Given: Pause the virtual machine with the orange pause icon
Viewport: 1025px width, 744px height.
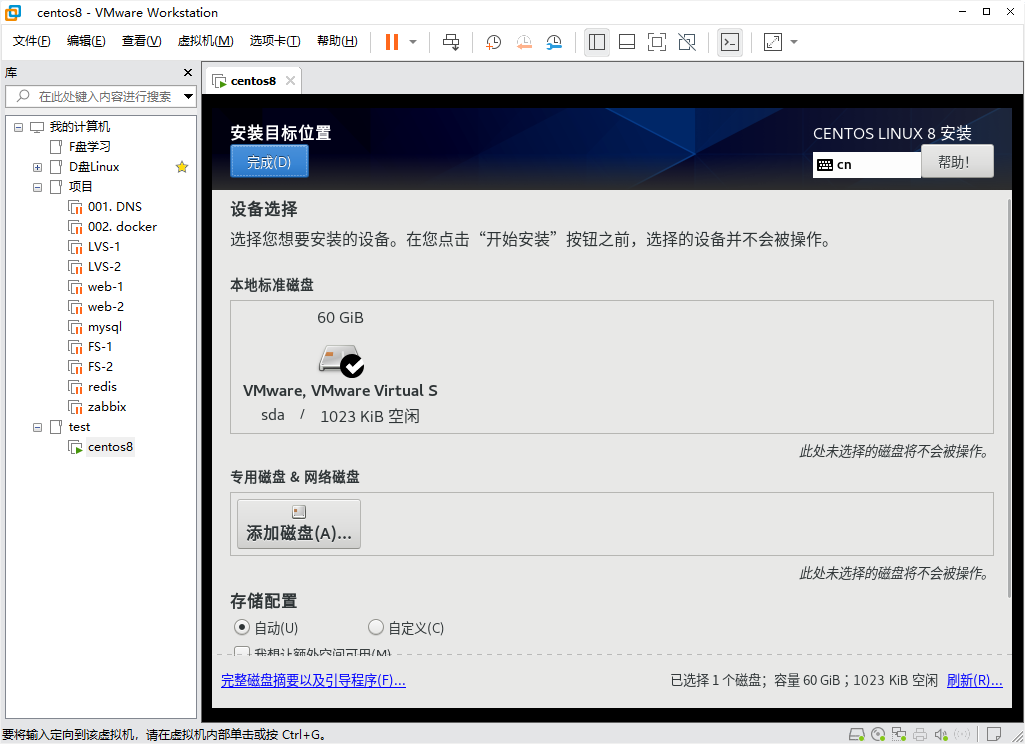Looking at the screenshot, I should click(x=392, y=42).
